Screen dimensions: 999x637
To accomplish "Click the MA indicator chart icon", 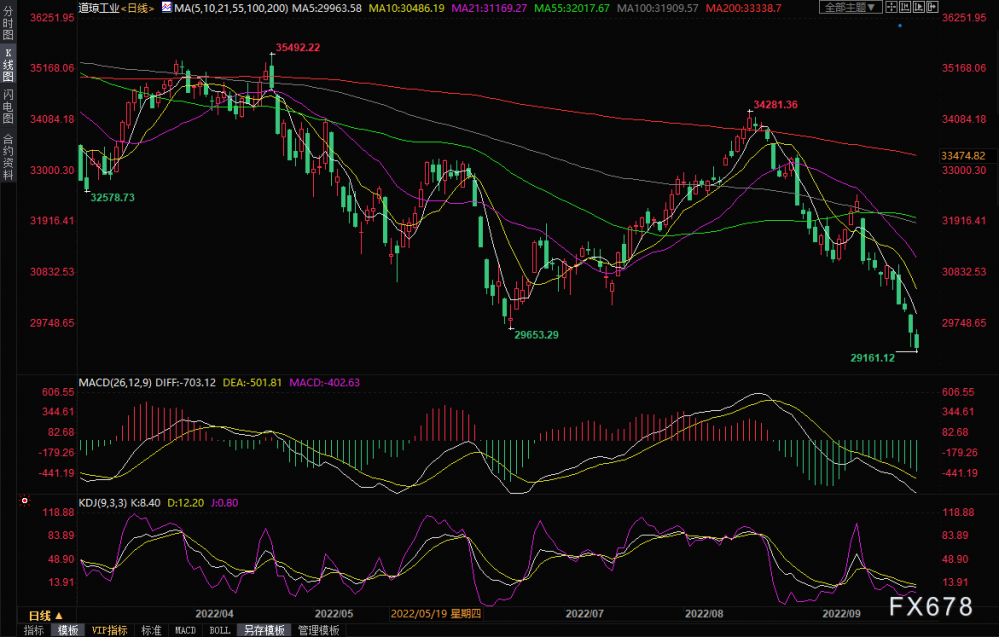I will (166, 8).
